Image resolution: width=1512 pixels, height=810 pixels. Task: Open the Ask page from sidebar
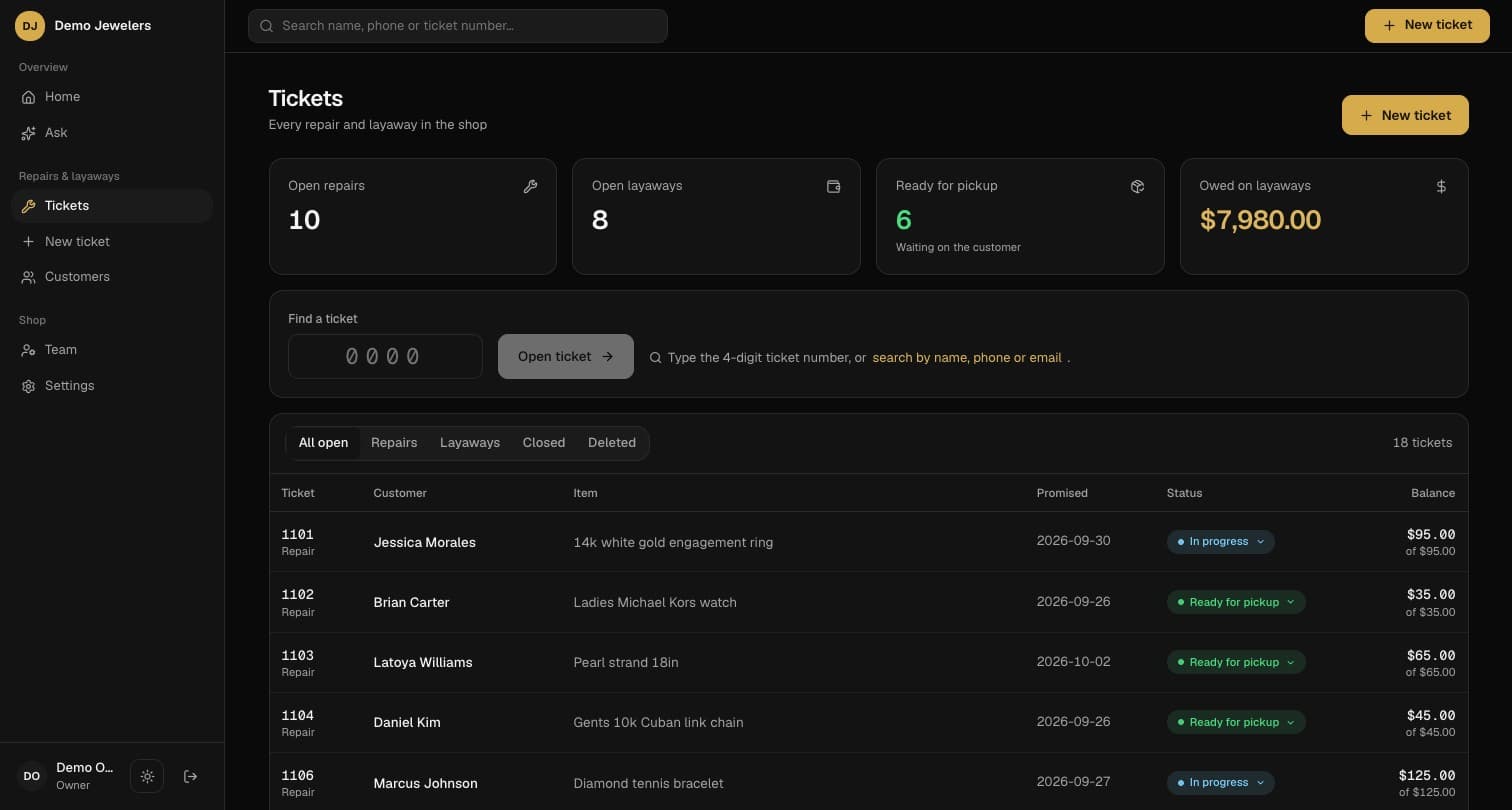pos(112,133)
